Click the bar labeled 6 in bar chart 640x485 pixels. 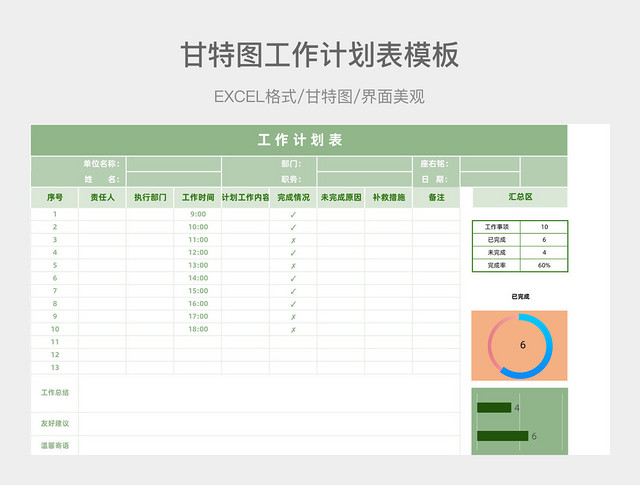tap(502, 436)
